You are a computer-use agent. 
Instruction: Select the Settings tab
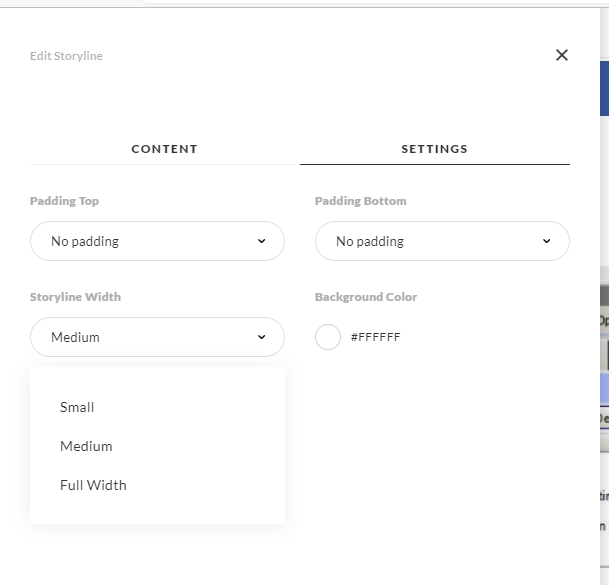pos(434,149)
